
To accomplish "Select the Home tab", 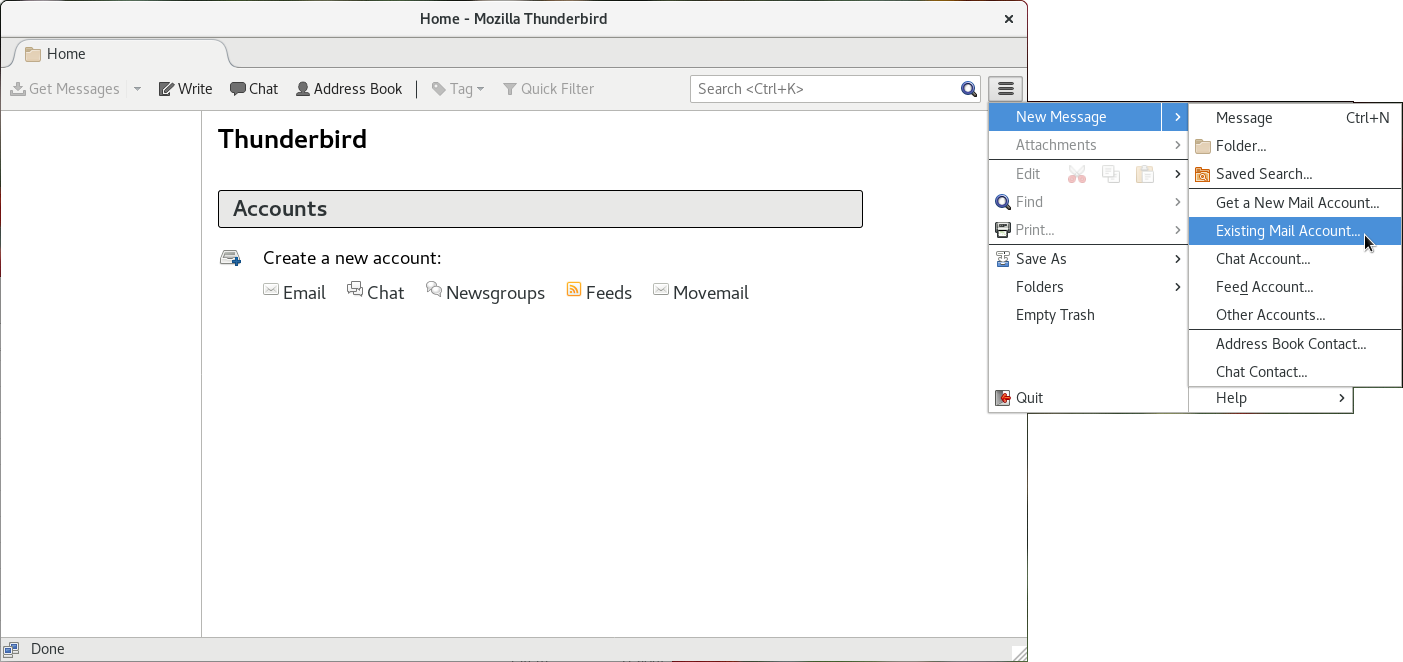I will coord(66,54).
